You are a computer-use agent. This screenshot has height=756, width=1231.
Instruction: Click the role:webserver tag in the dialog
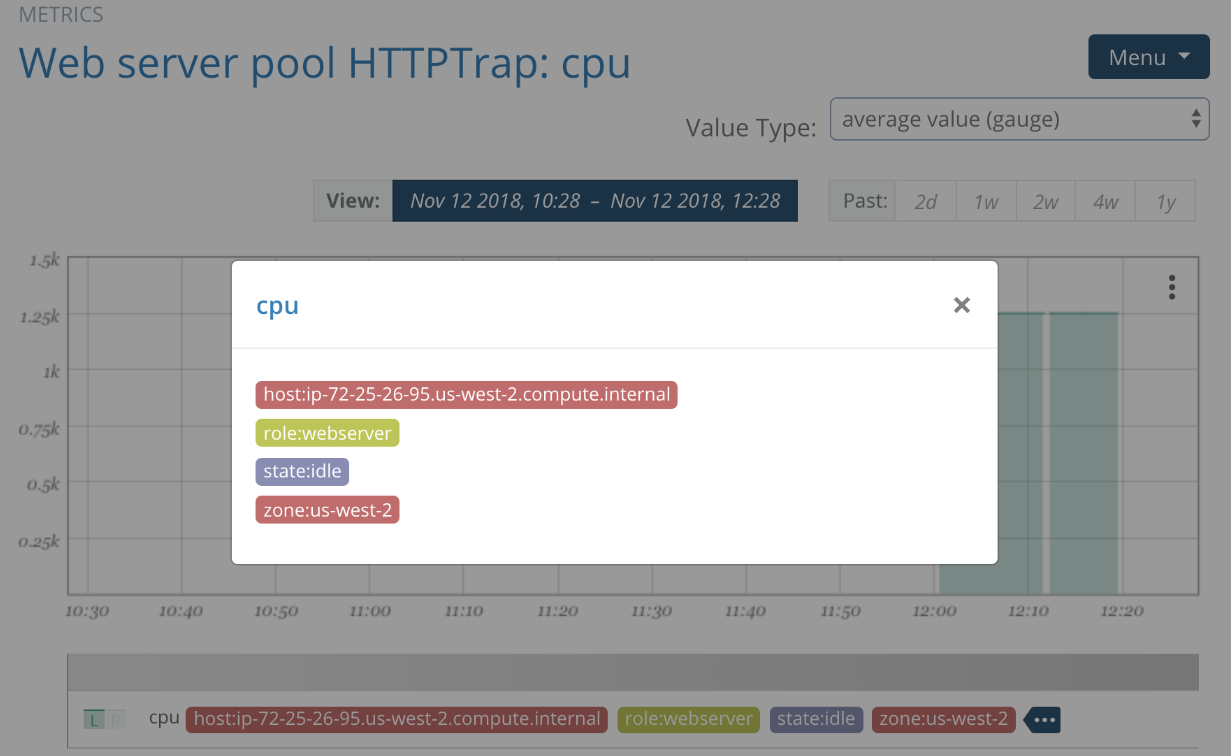327,432
